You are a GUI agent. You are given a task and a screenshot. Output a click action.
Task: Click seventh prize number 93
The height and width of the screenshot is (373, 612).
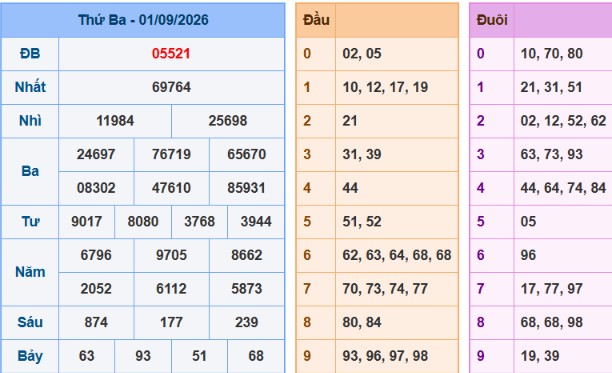(x=143, y=356)
